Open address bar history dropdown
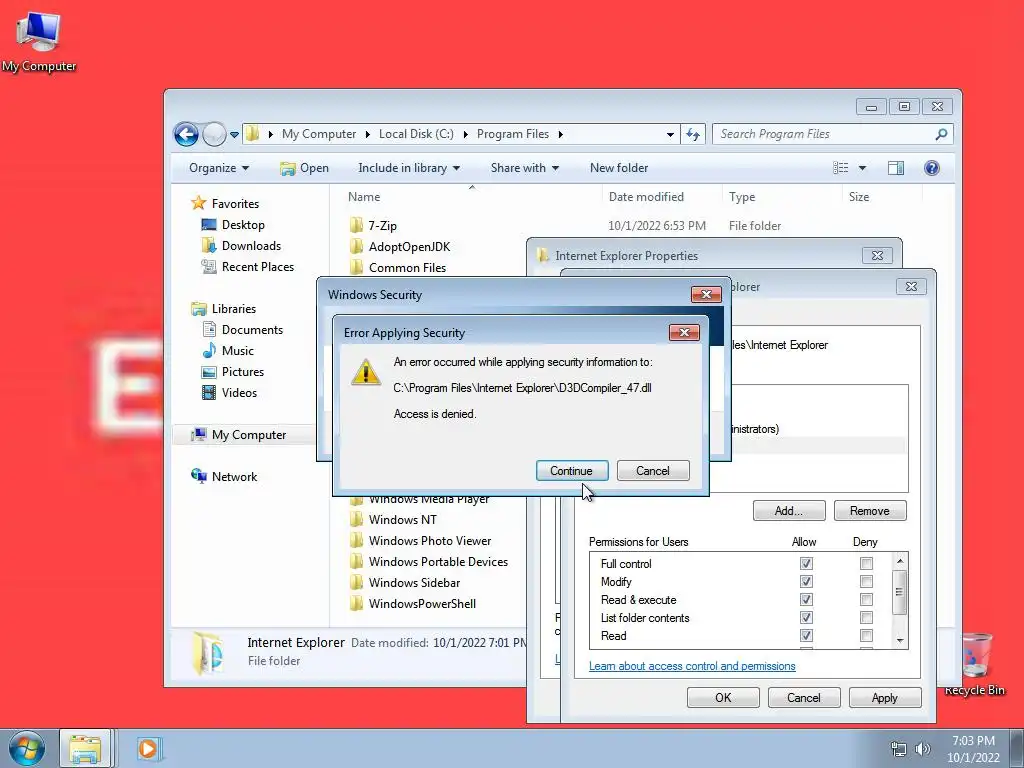 tap(670, 135)
